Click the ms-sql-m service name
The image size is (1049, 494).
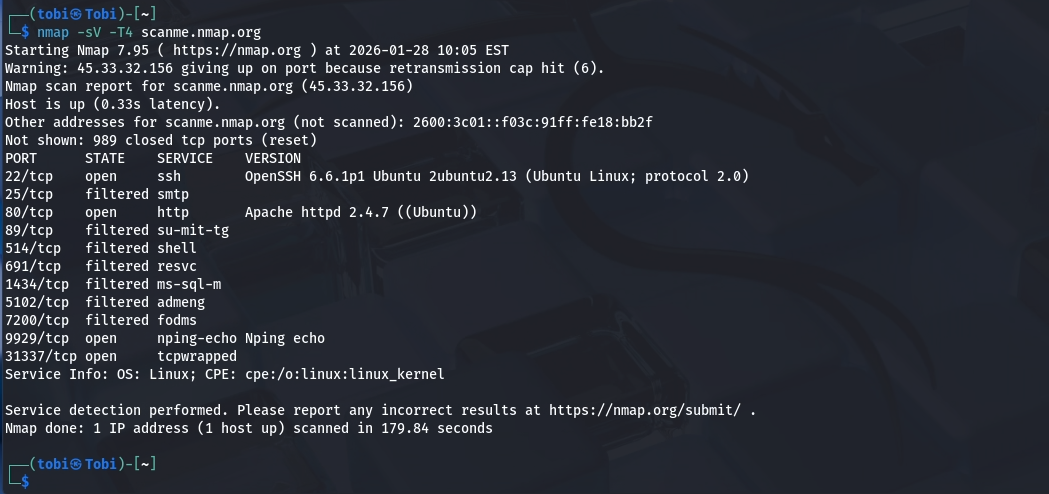tap(188, 284)
